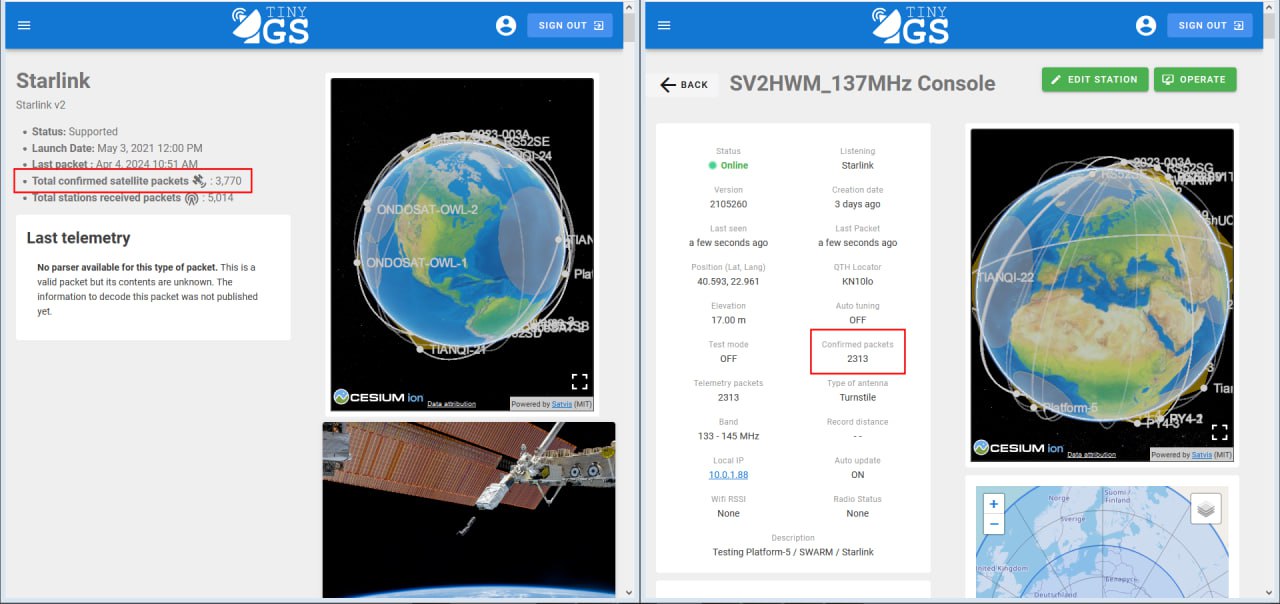This screenshot has height=604, width=1280.
Task: Open Satvis link under console globe
Action: [1201, 454]
